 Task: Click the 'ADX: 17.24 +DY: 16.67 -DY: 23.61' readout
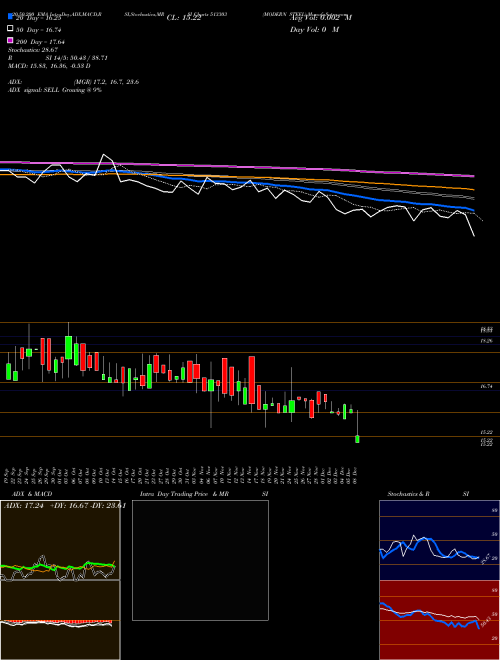[64, 506]
